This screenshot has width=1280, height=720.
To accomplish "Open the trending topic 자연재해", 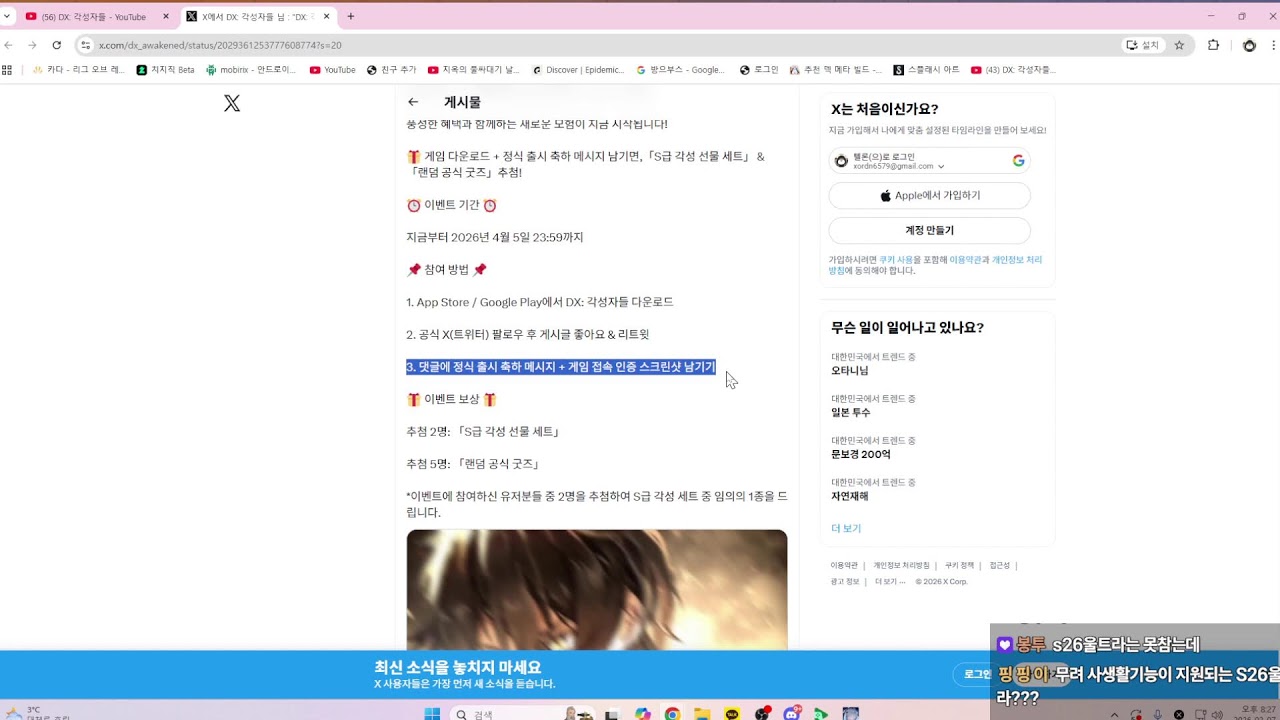I will [850, 497].
